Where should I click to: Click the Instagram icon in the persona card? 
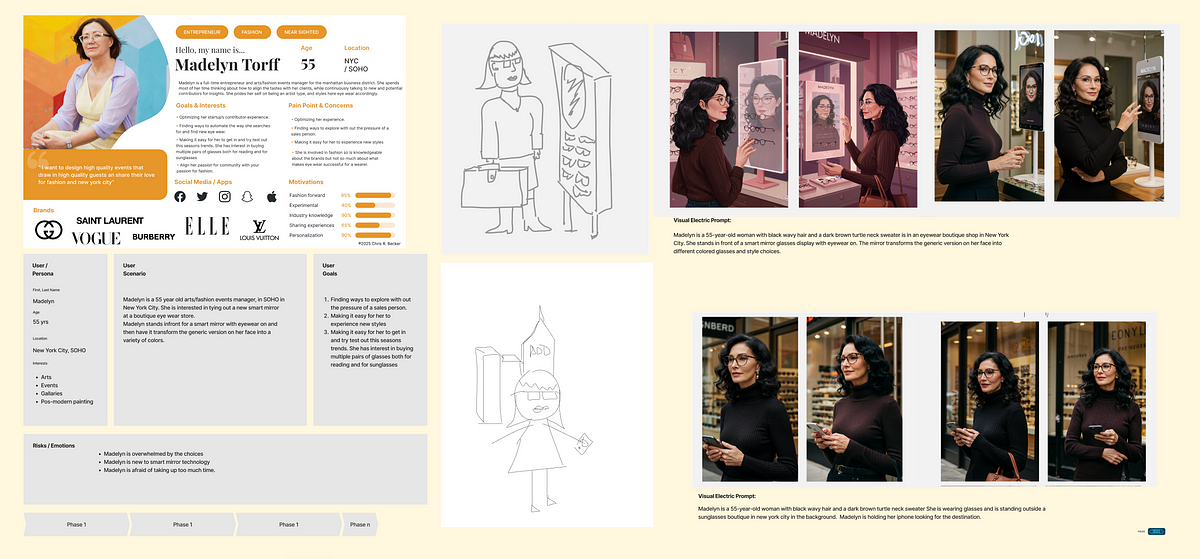coord(224,197)
